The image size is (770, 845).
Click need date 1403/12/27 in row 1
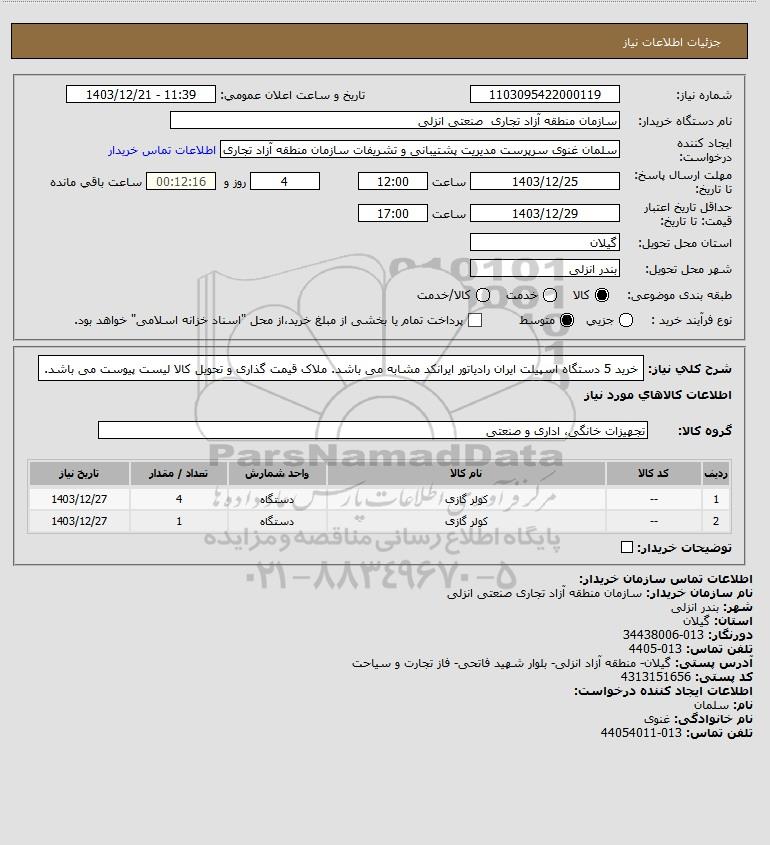(79, 500)
